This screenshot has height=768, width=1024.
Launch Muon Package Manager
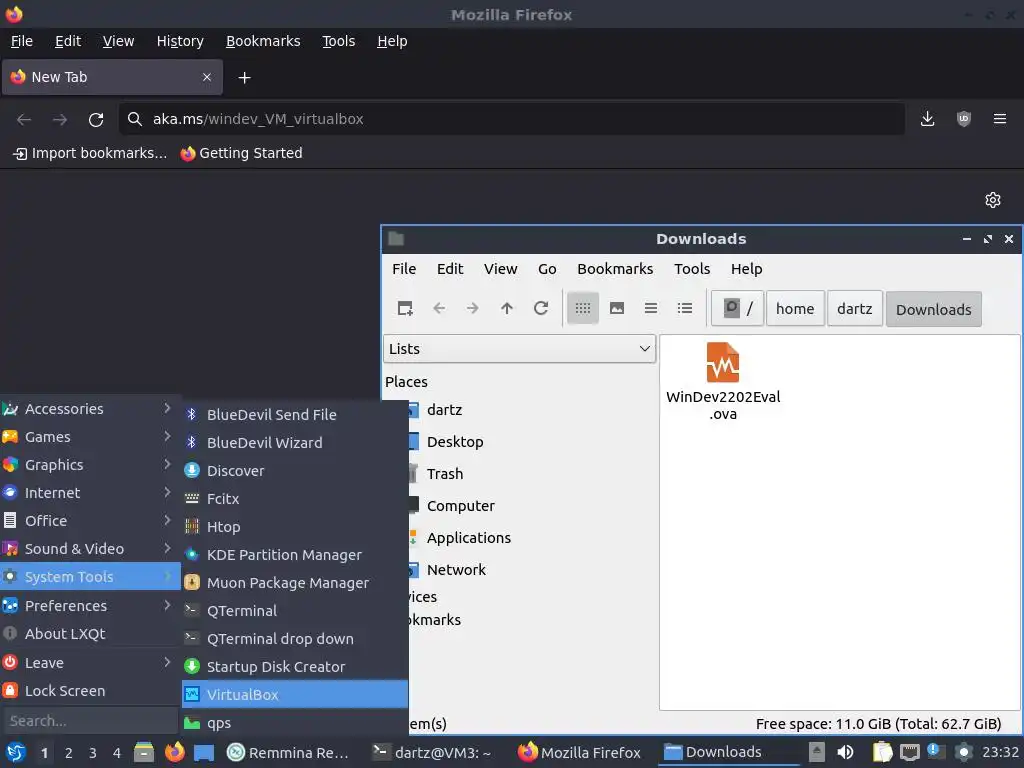coord(295,582)
